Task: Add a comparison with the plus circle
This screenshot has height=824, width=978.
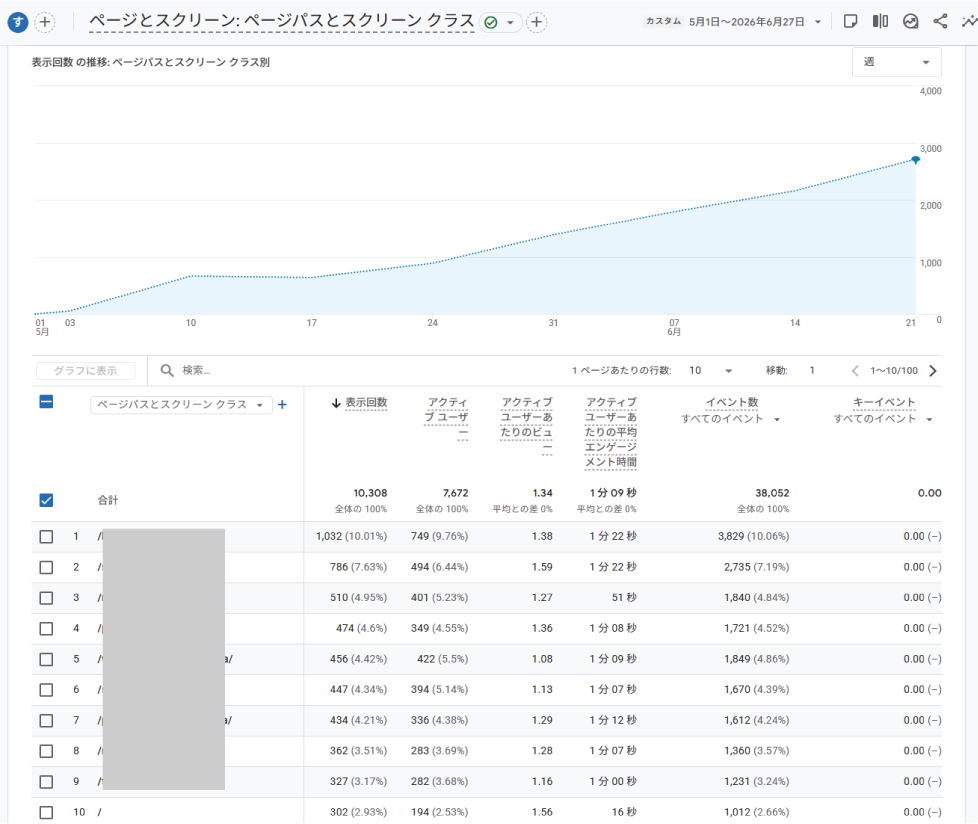Action: point(536,22)
